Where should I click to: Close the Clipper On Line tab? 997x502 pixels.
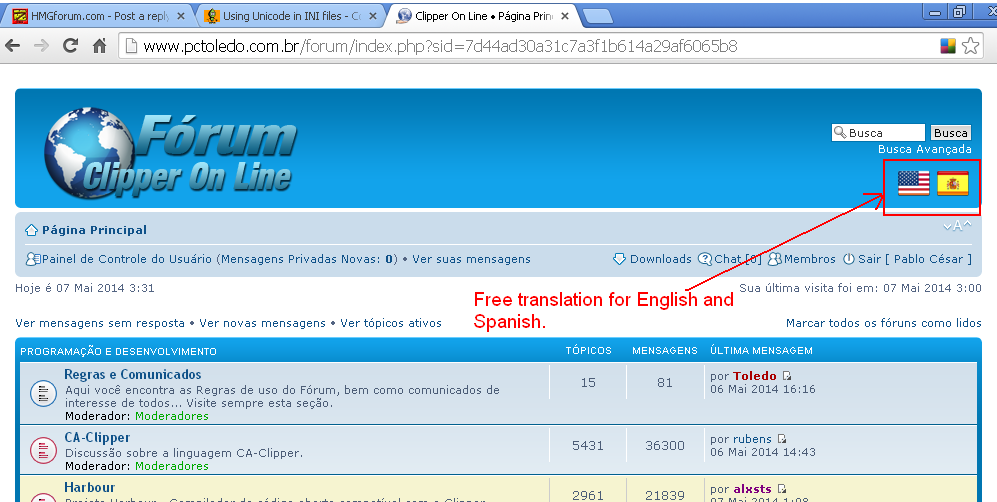click(x=565, y=17)
